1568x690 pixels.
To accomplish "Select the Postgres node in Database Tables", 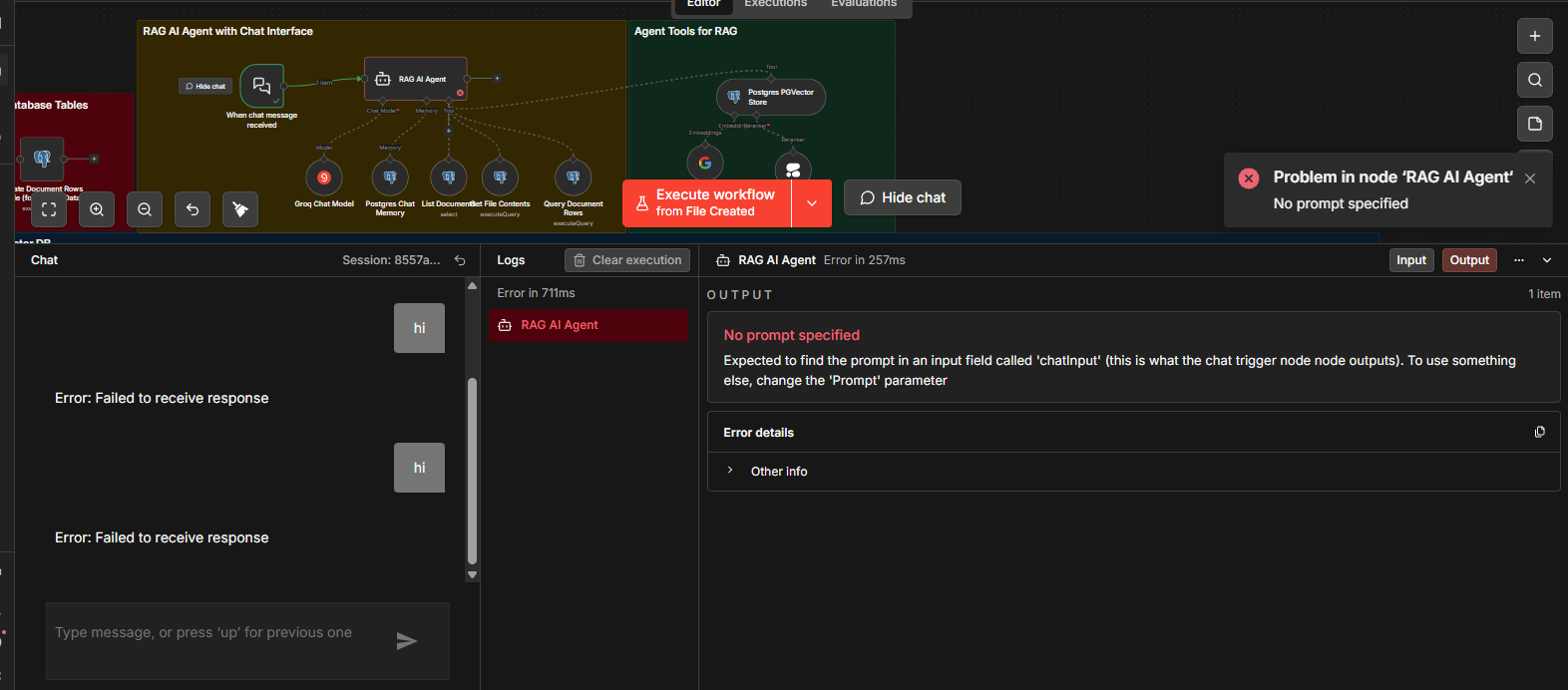I will click(x=42, y=159).
